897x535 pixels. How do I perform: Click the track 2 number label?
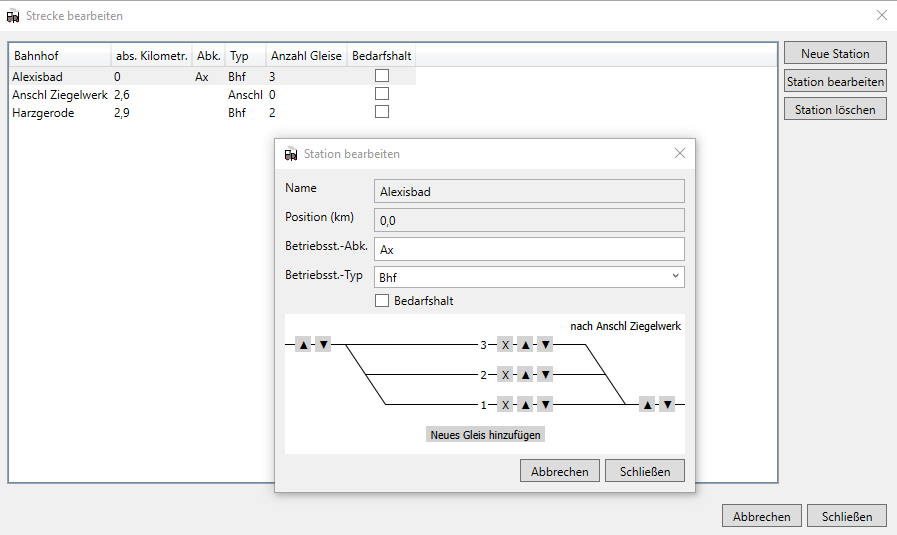tap(483, 375)
